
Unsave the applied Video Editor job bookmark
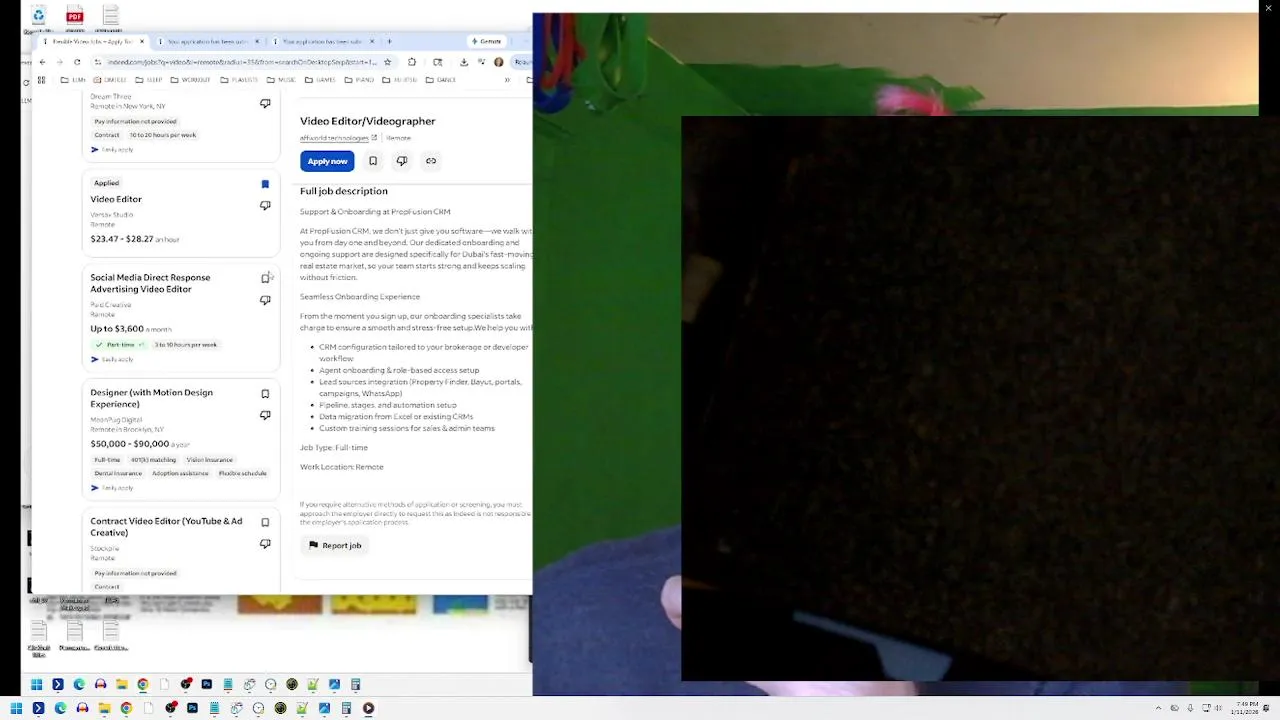tap(265, 184)
